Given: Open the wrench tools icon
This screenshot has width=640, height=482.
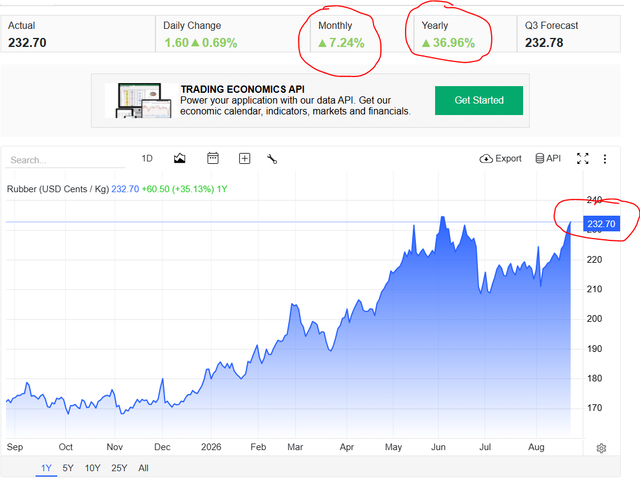Looking at the screenshot, I should coord(272,159).
